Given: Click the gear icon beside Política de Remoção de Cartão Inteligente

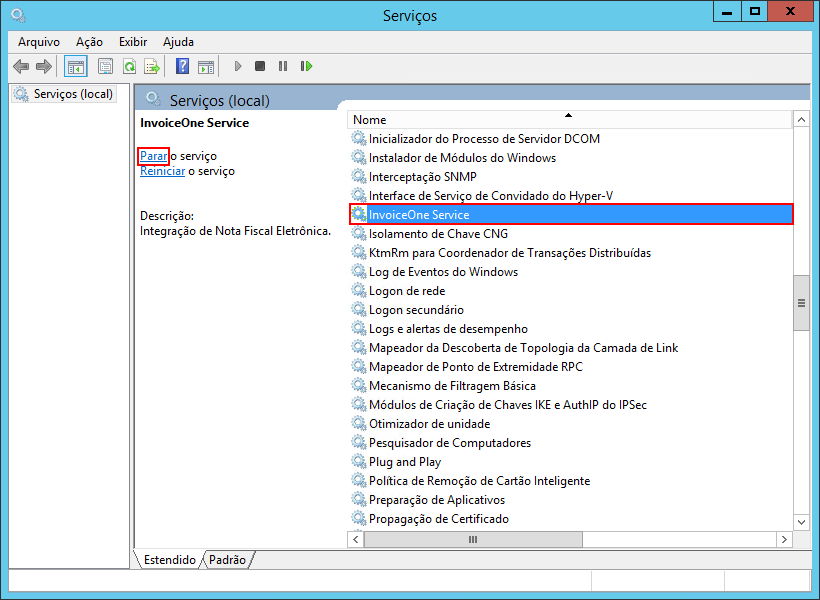Looking at the screenshot, I should click(x=358, y=480).
